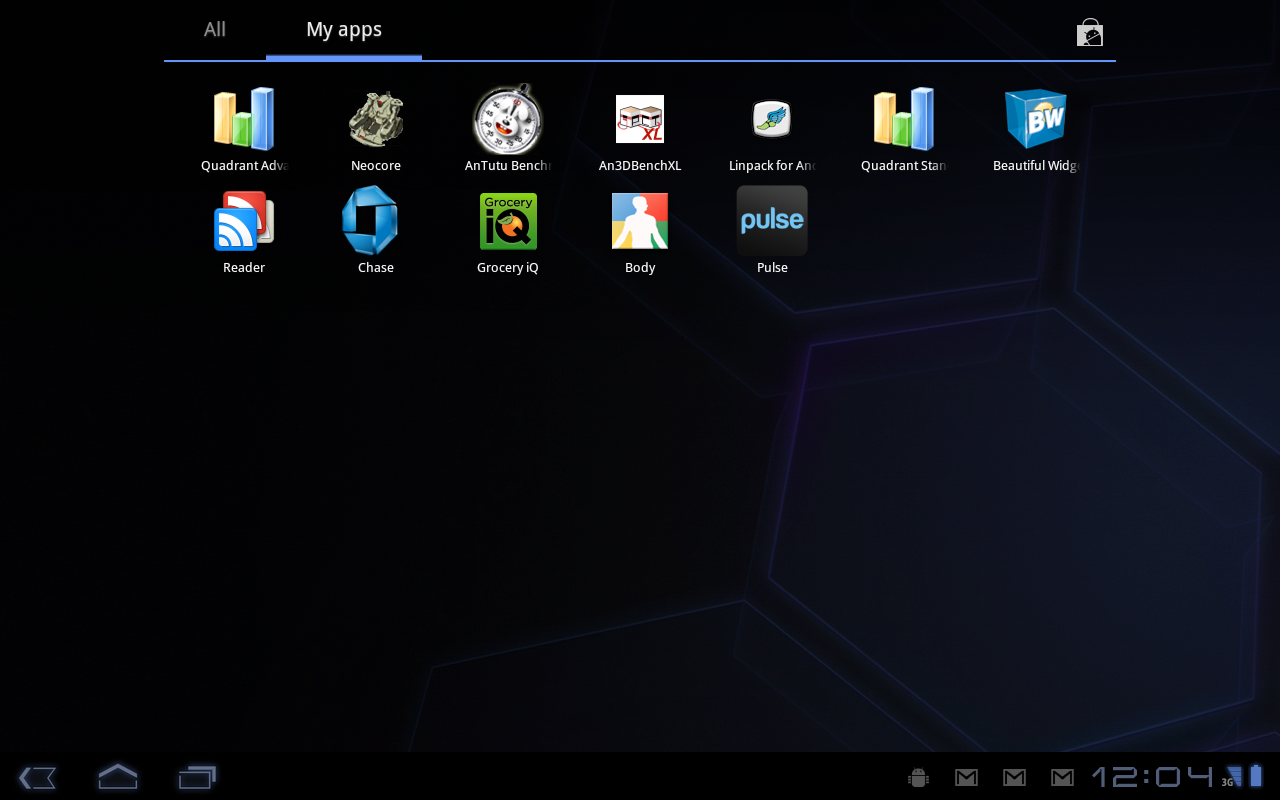Select the My apps tab
1280x800 pixels.
344,30
